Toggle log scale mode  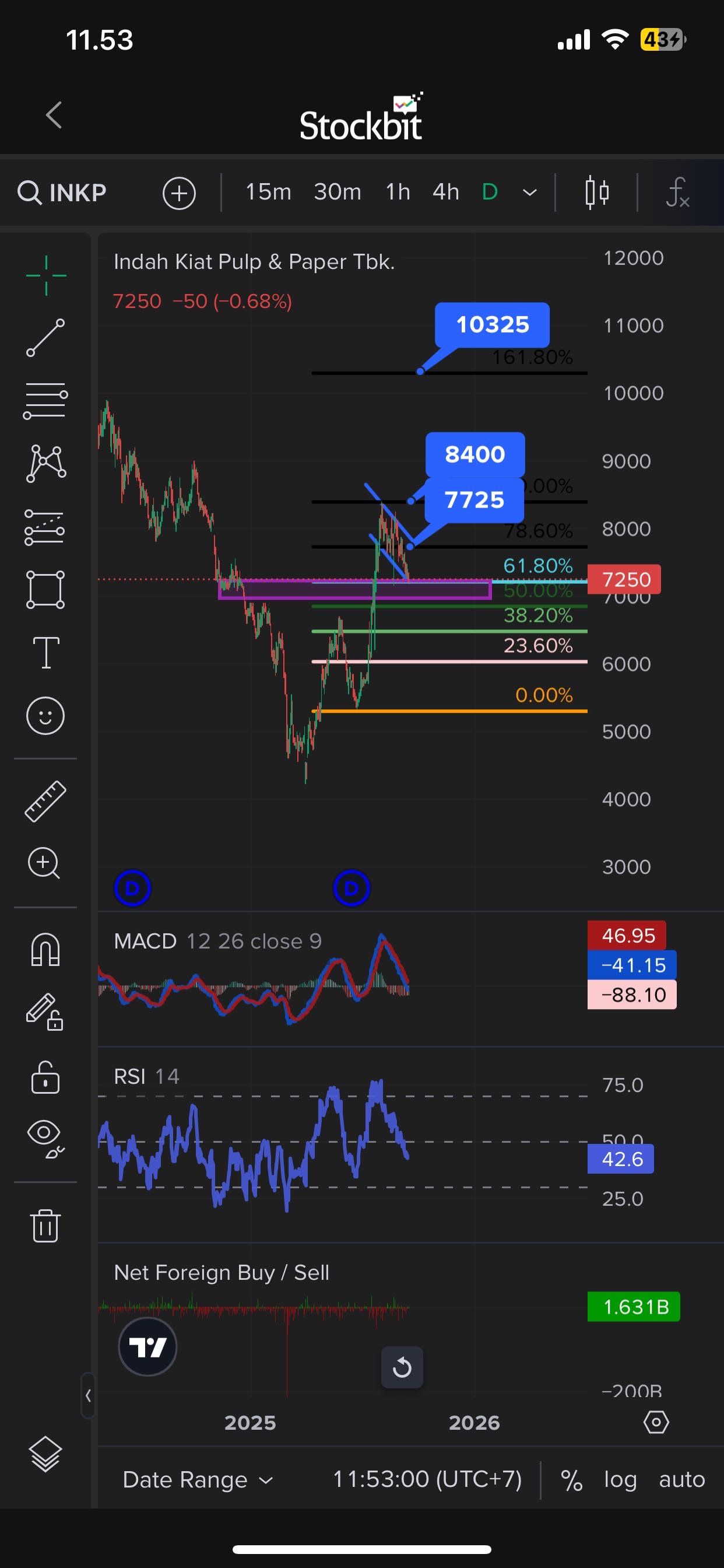(x=620, y=1479)
